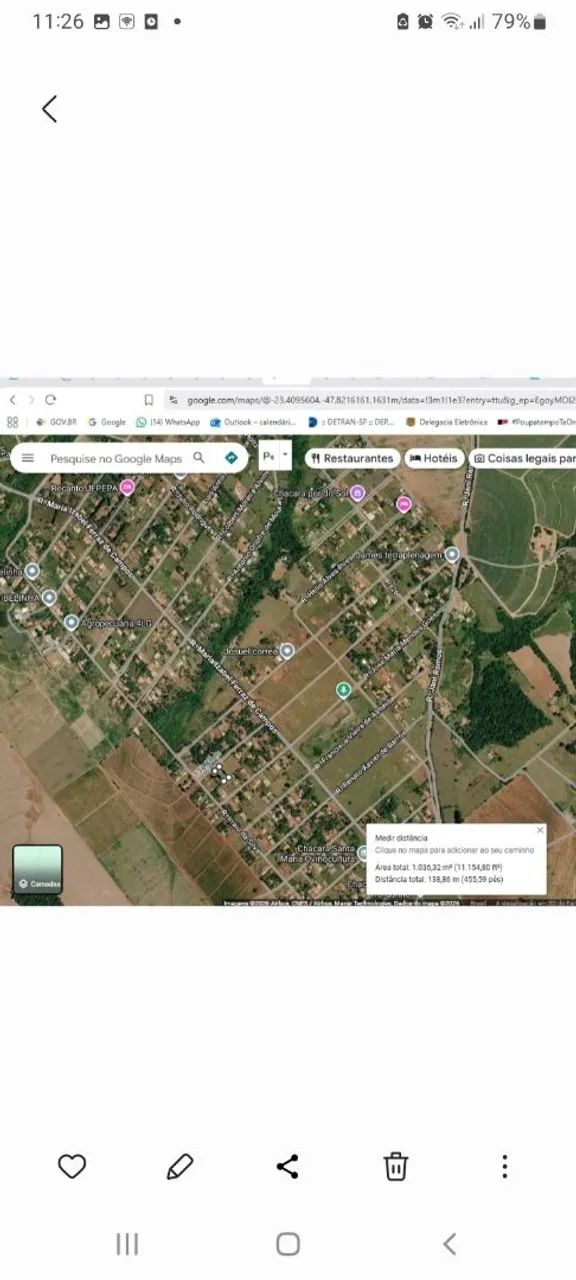The image size is (576, 1280).
Task: Open the WhatsApp bookmark
Action: [x=168, y=422]
